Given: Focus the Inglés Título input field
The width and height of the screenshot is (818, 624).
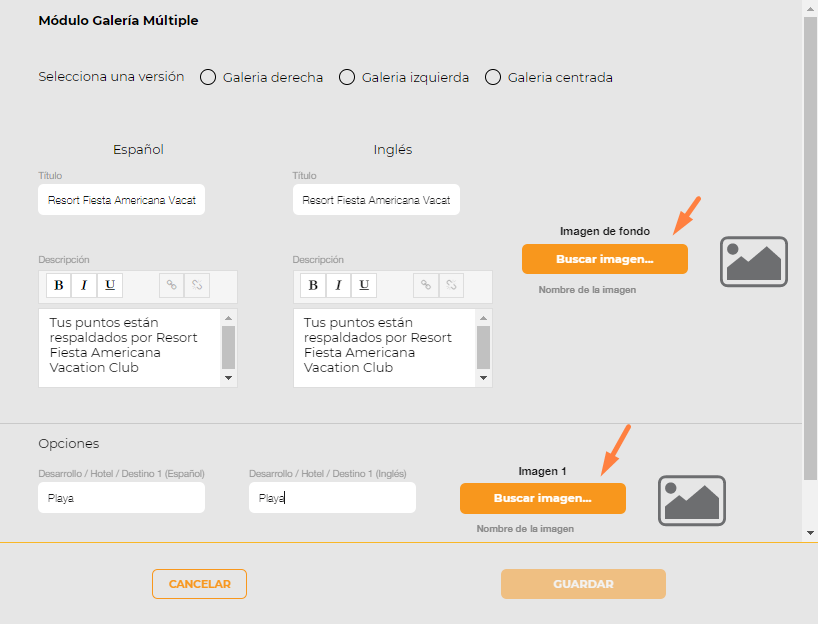Looking at the screenshot, I should [x=376, y=199].
